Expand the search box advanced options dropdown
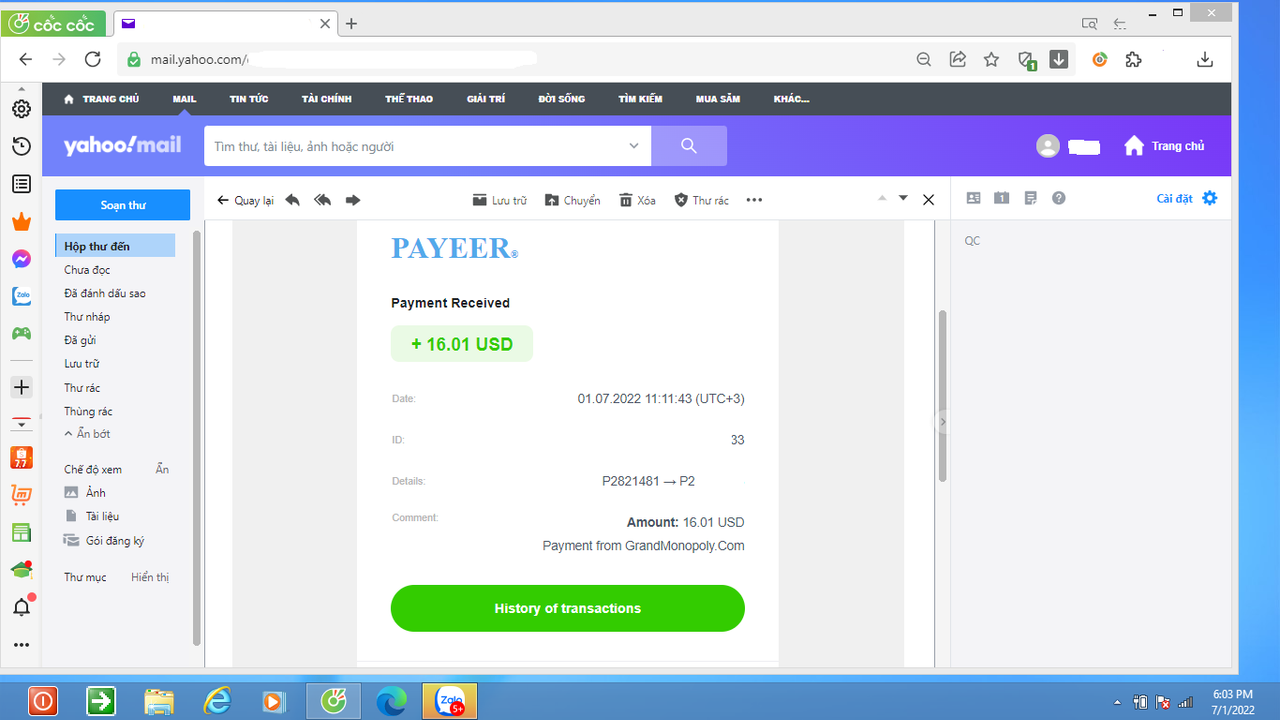Screen dimensions: 1280x720 click(x=633, y=146)
